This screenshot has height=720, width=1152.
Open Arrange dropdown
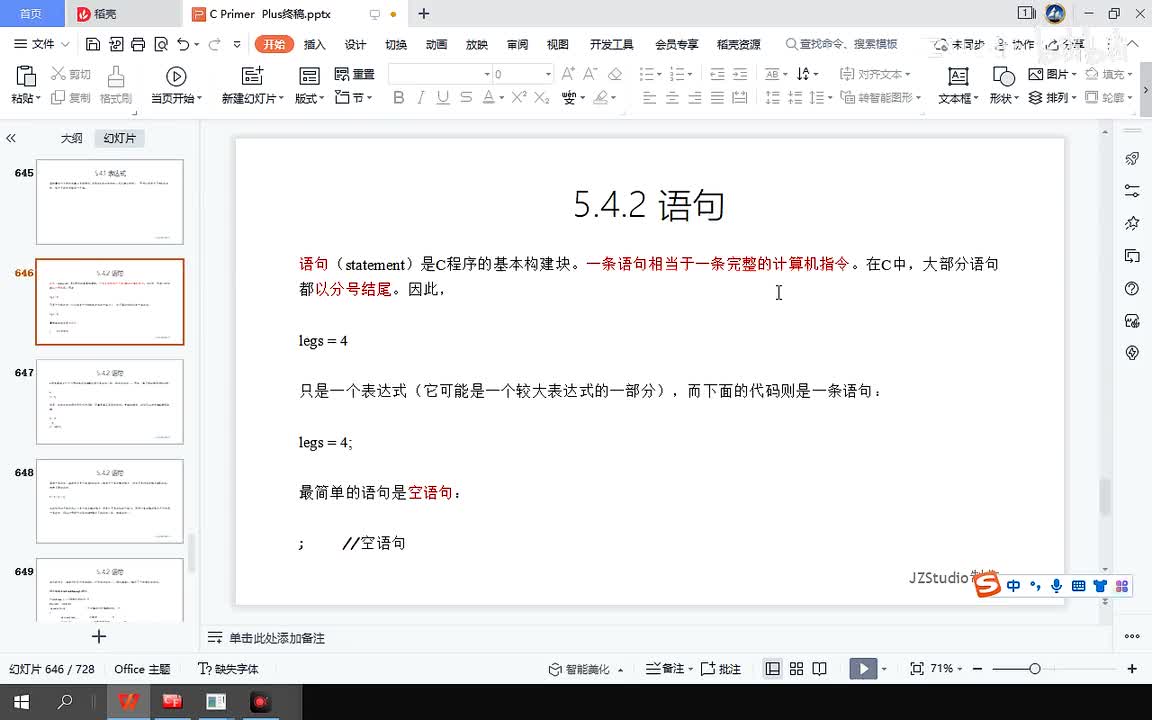(1052, 97)
